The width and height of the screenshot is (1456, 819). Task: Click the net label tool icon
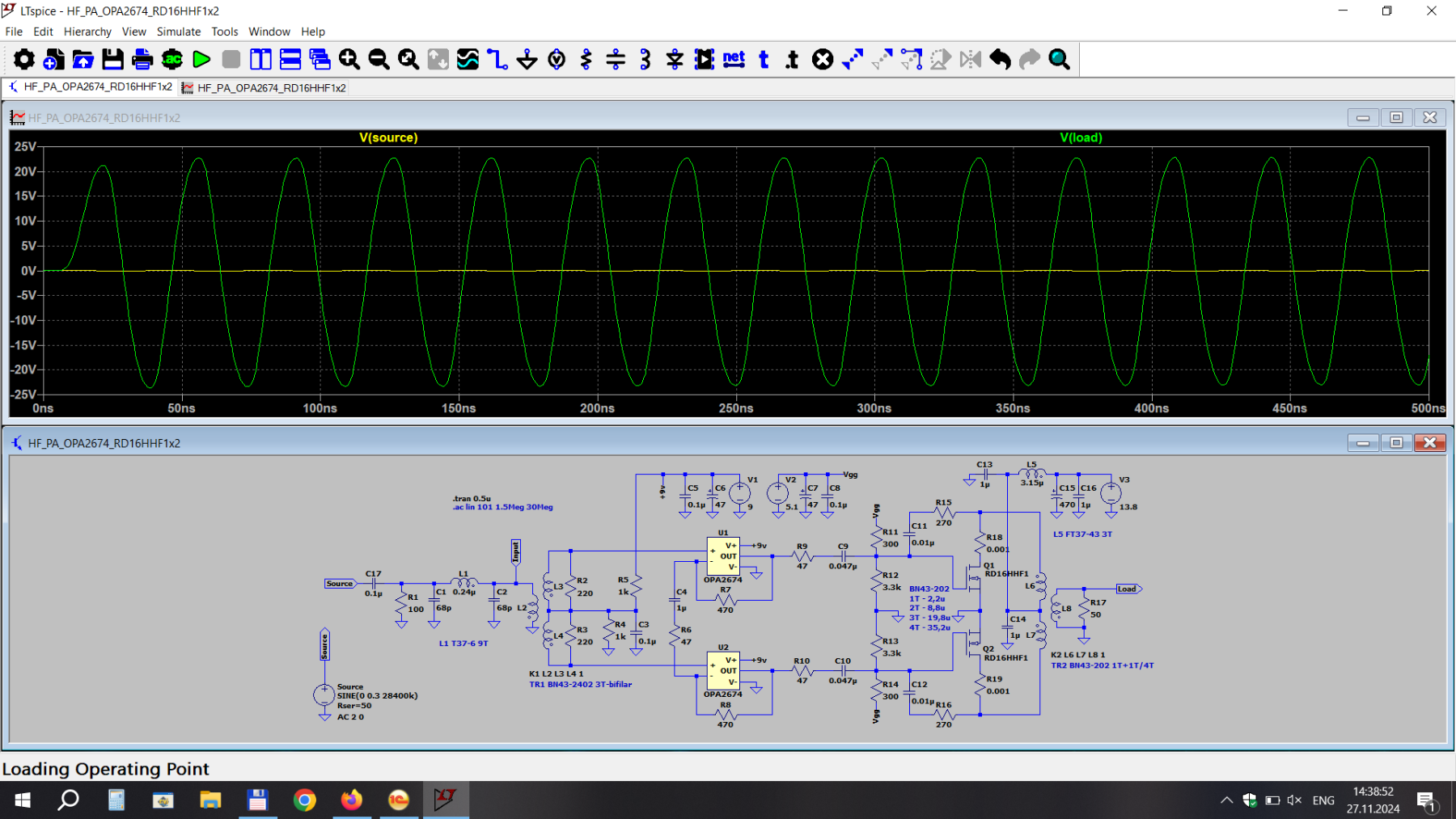[x=734, y=59]
